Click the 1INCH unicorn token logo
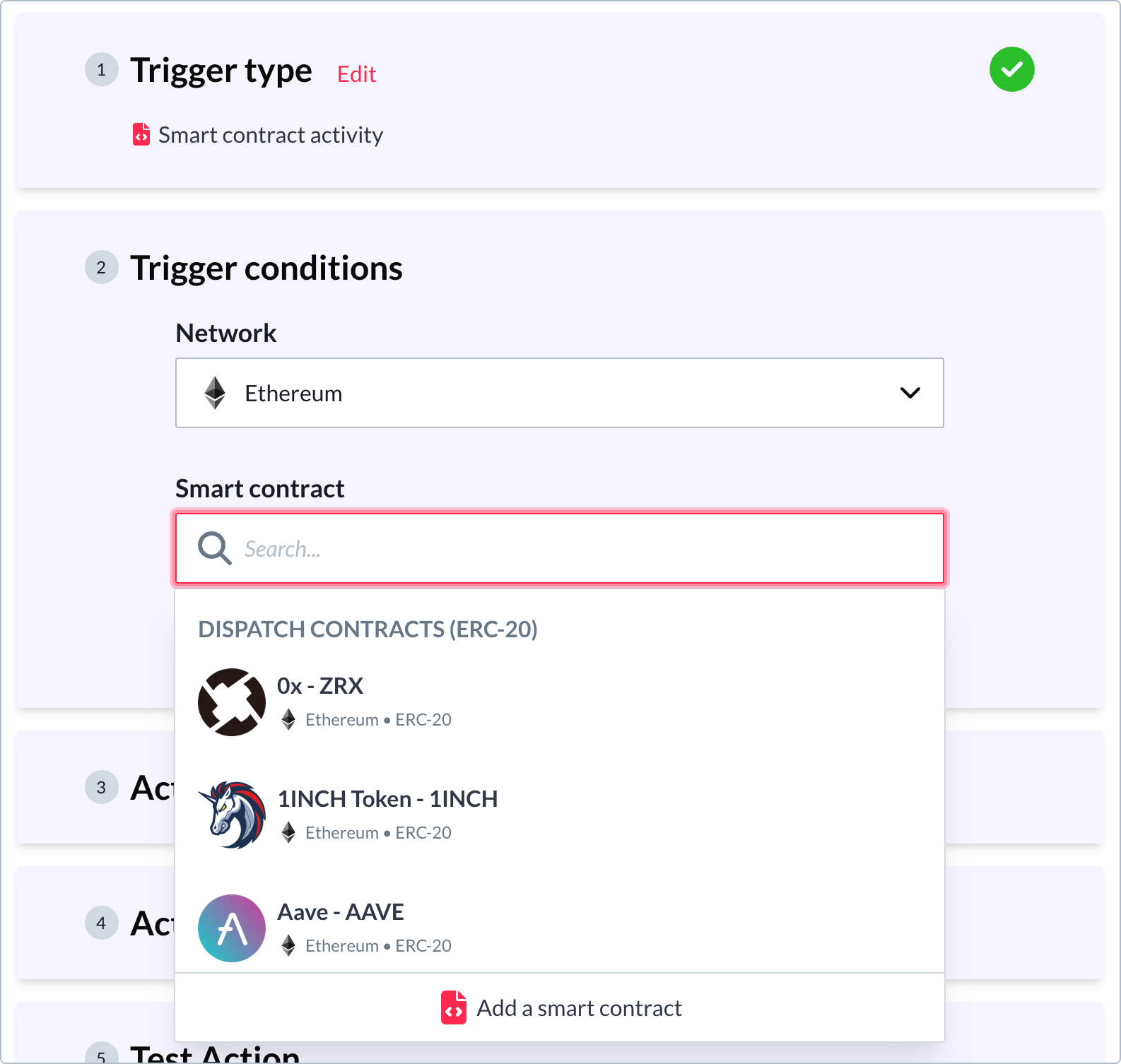 pyautogui.click(x=232, y=815)
